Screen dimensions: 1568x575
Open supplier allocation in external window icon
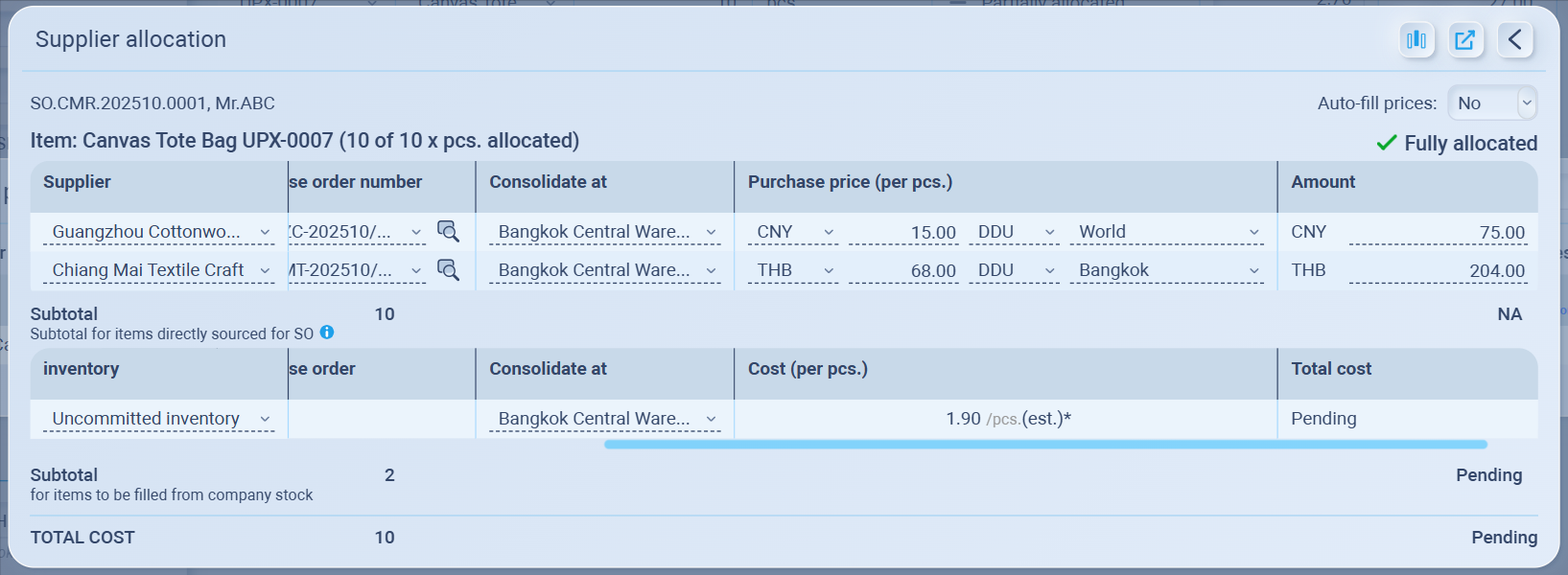1465,39
